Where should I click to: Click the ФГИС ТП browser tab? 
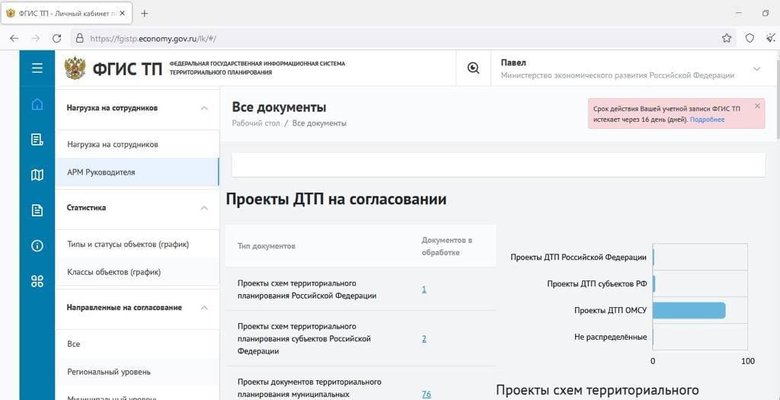(67, 13)
